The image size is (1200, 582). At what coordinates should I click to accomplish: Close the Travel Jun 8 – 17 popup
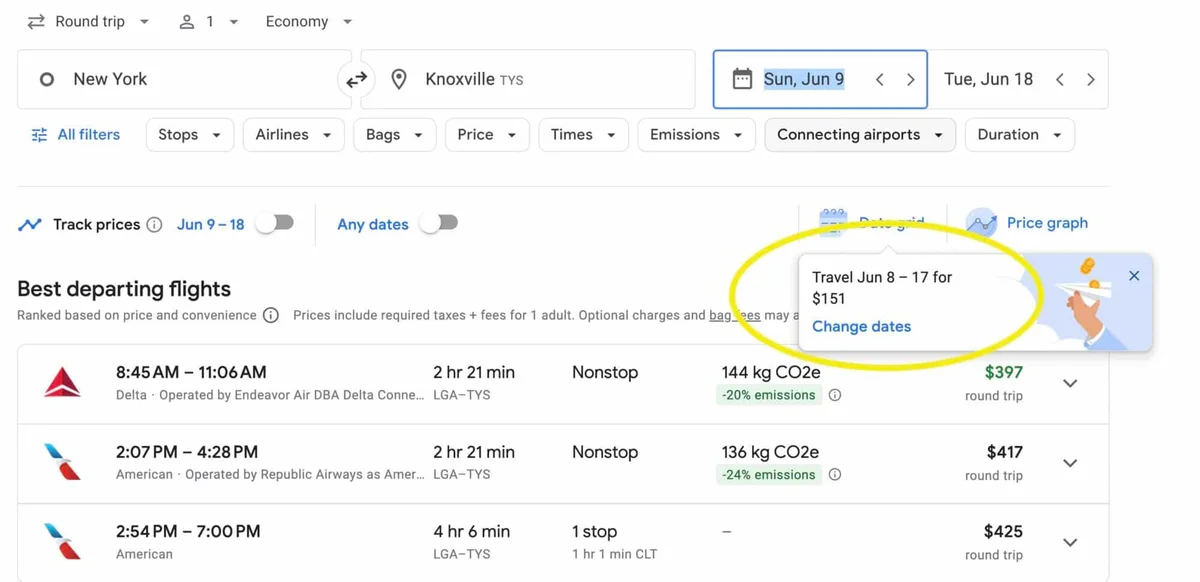click(1133, 276)
